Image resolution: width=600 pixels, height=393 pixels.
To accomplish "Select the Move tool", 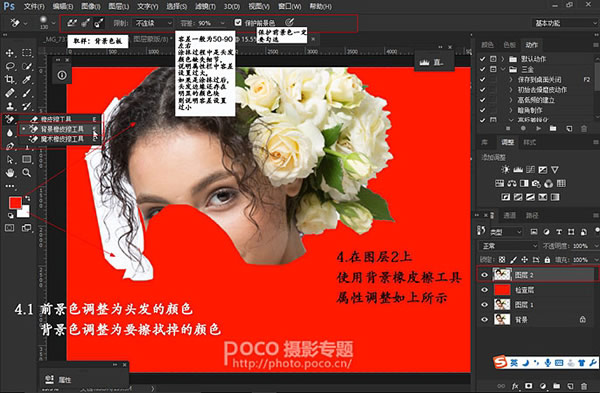I will 10,53.
